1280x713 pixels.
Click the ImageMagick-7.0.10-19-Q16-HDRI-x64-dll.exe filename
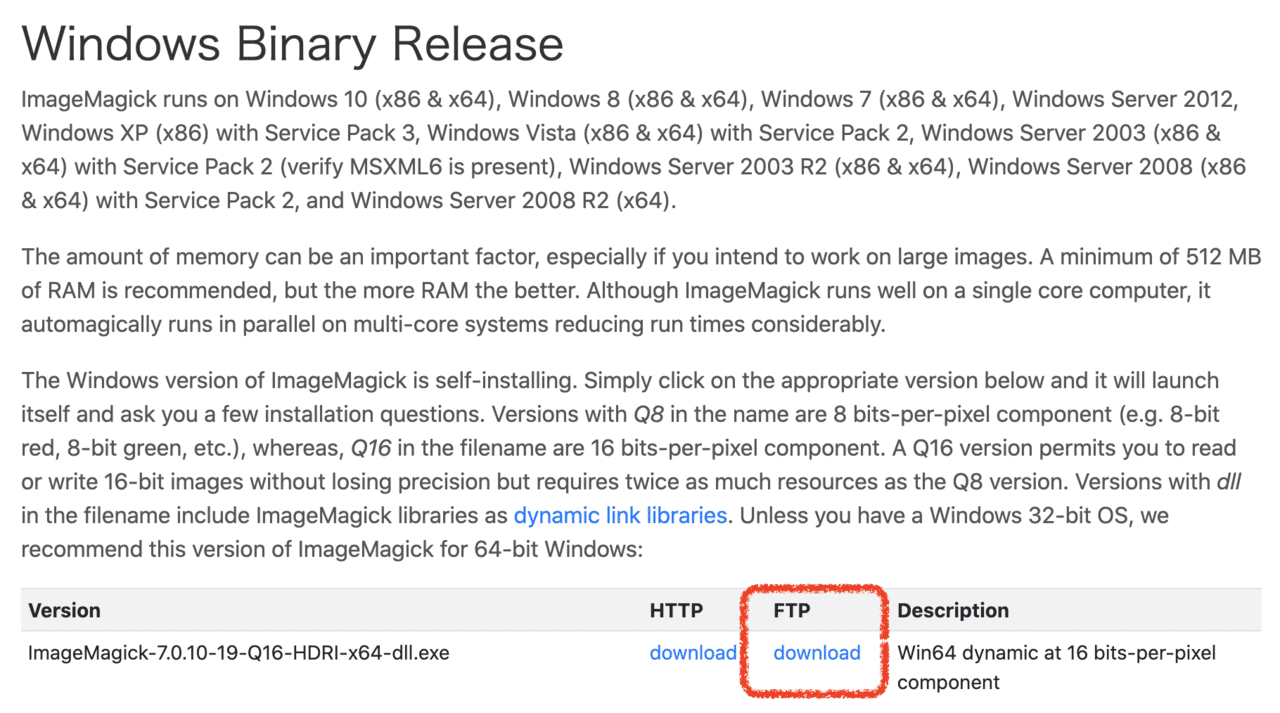point(239,653)
